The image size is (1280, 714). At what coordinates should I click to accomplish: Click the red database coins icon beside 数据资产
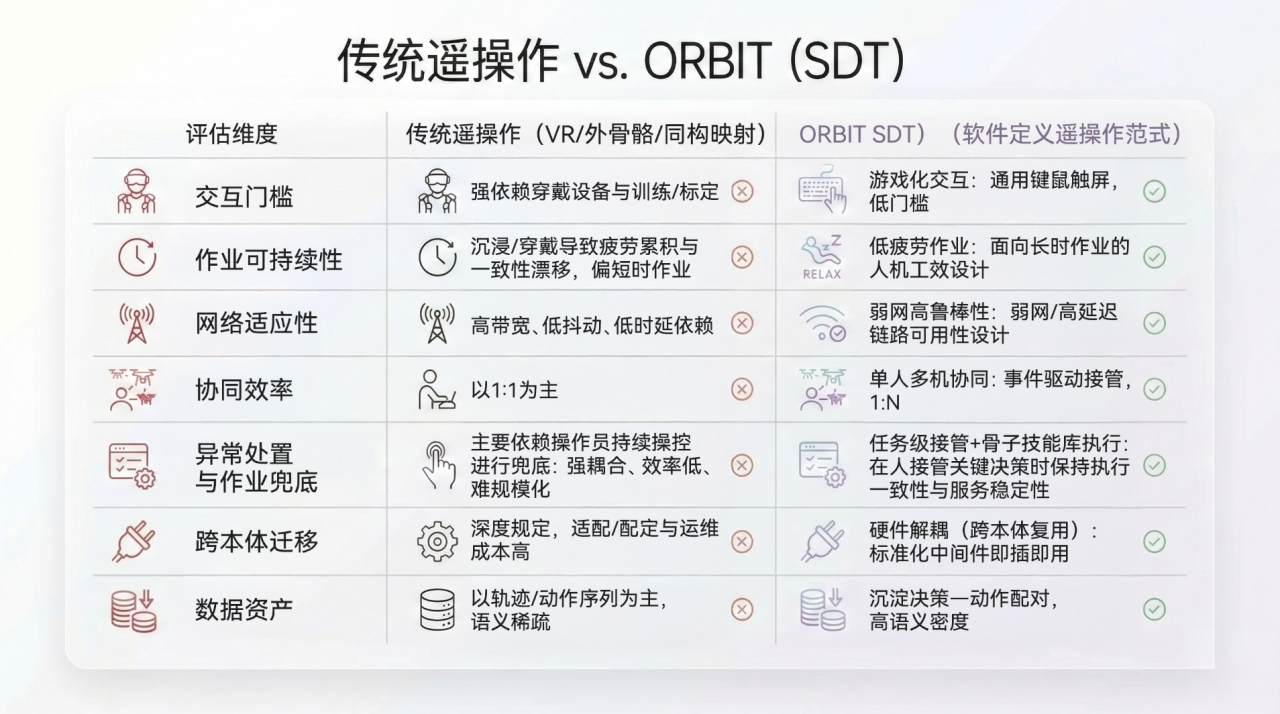[x=134, y=610]
